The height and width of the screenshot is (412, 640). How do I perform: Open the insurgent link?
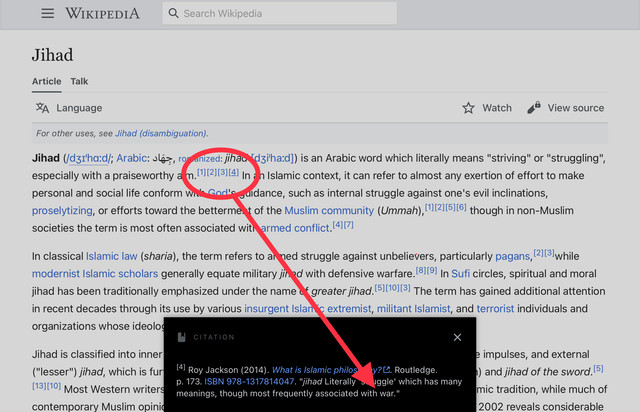267,309
